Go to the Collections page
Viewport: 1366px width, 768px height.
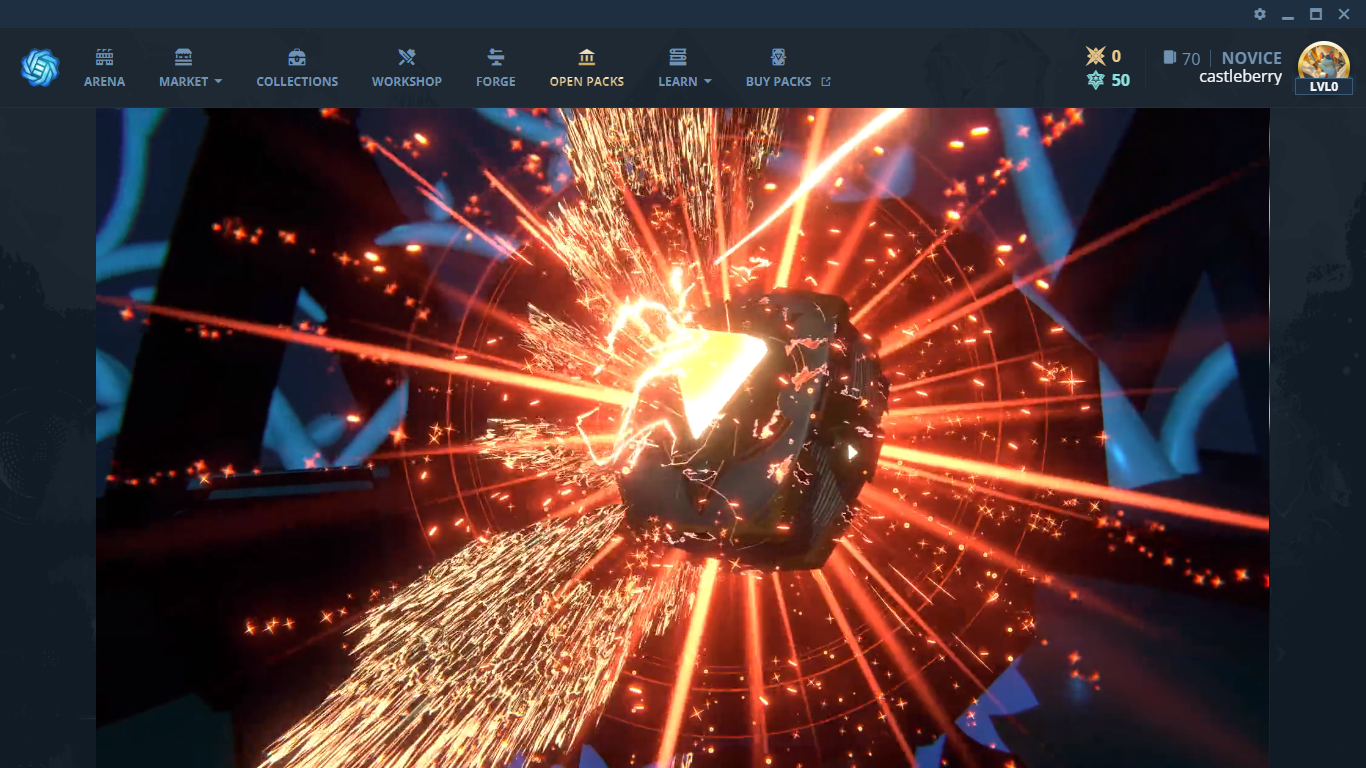(297, 68)
